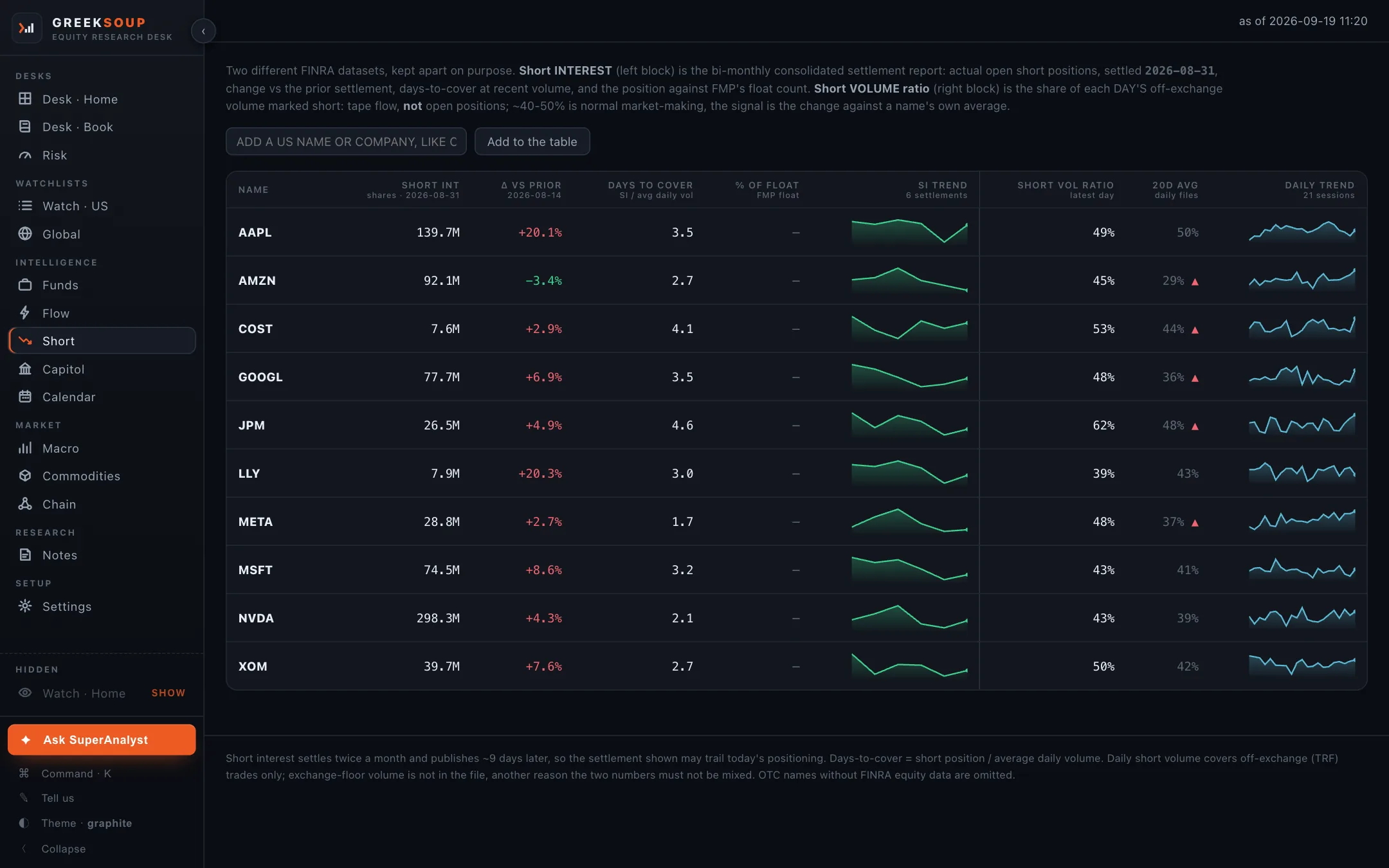Open the Flow intelligence page
Viewport: 1389px width, 868px height.
click(102, 313)
